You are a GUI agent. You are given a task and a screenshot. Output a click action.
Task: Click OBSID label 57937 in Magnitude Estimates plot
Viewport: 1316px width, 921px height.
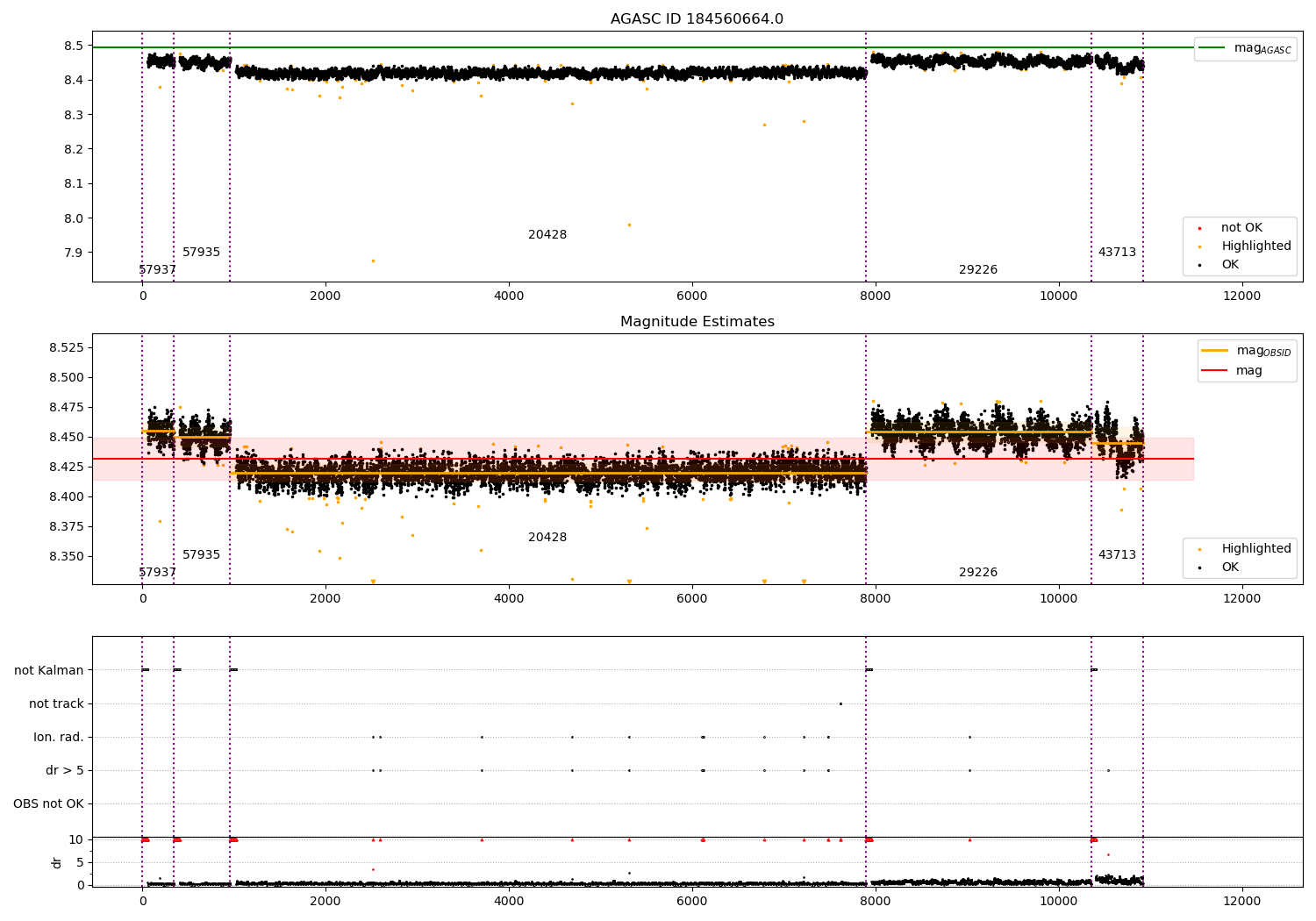(158, 573)
